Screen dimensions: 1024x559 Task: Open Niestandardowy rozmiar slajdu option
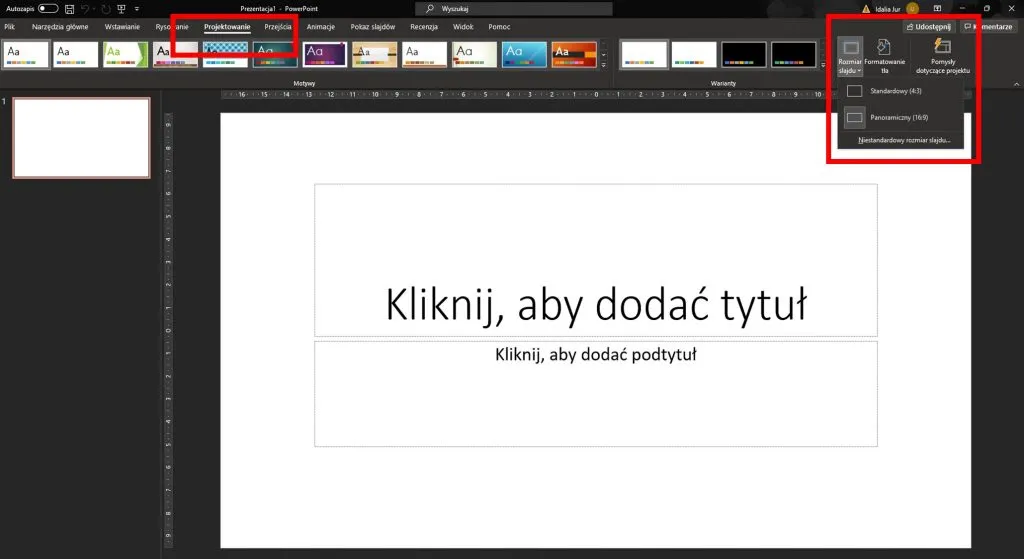click(904, 140)
